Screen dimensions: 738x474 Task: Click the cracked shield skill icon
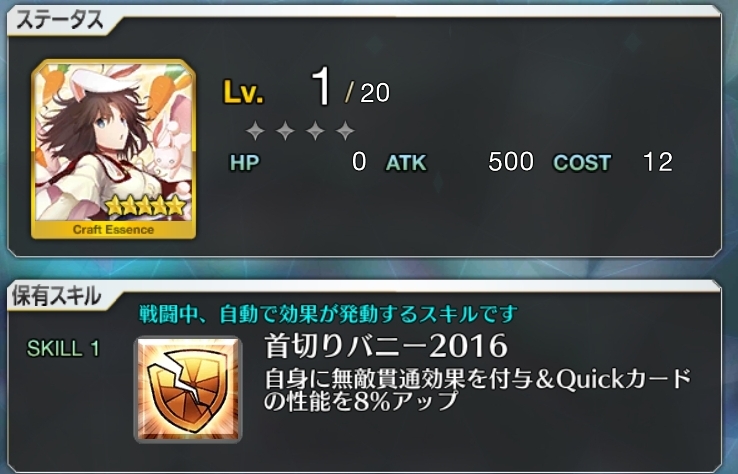pos(188,389)
